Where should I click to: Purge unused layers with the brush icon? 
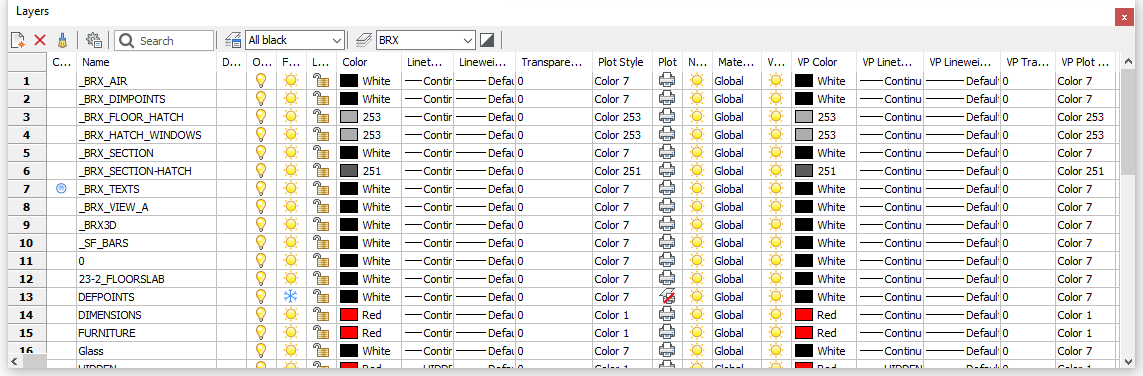(63, 41)
